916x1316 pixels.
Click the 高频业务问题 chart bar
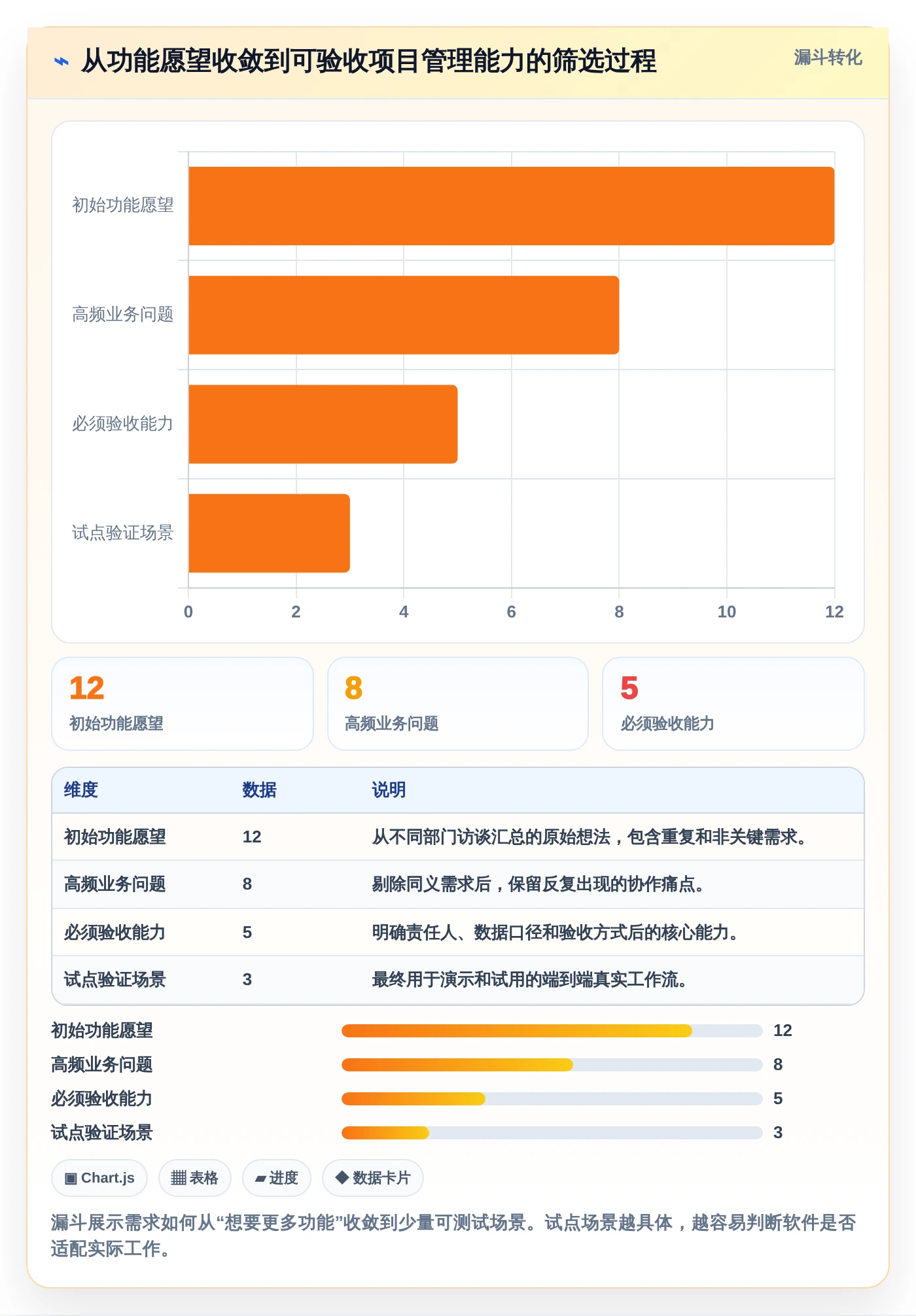(x=404, y=315)
